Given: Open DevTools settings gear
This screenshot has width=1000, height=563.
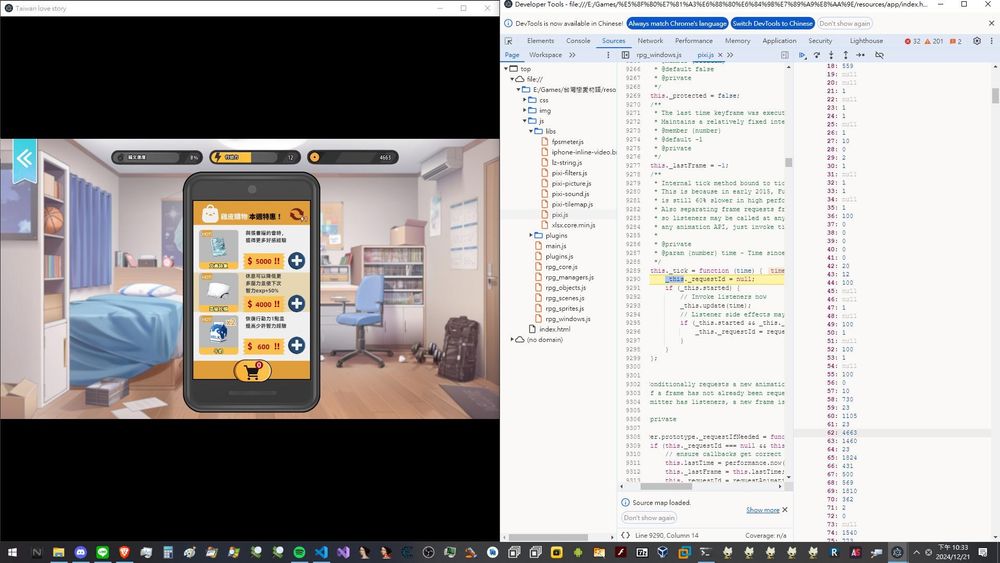Looking at the screenshot, I should click(x=976, y=41).
